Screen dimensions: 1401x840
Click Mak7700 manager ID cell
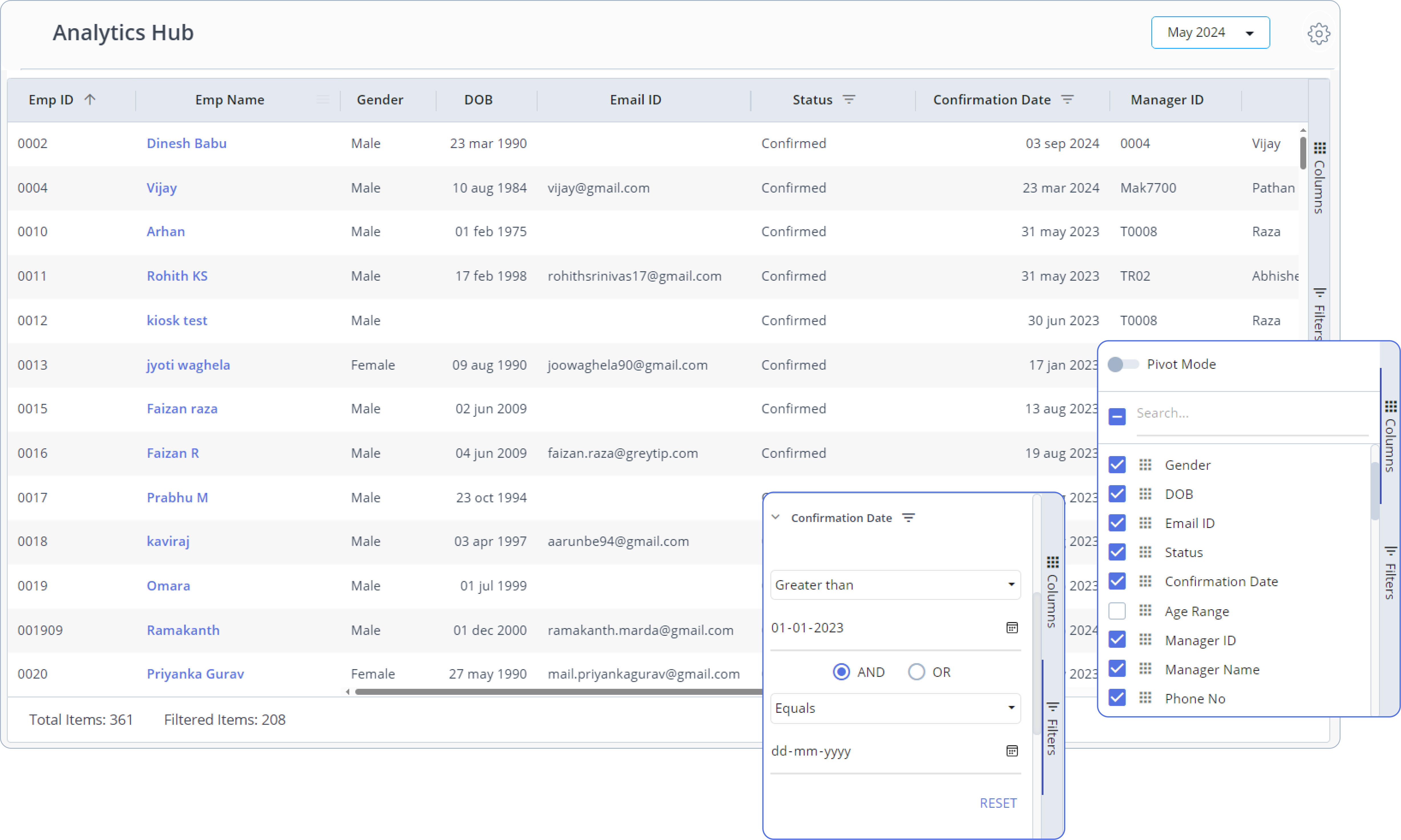1148,188
